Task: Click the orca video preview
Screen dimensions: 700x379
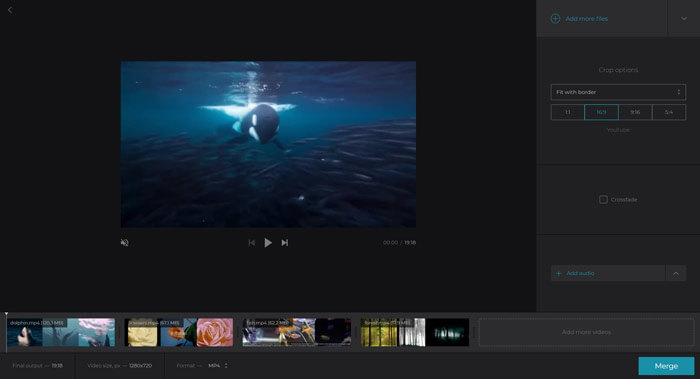Action: click(268, 145)
